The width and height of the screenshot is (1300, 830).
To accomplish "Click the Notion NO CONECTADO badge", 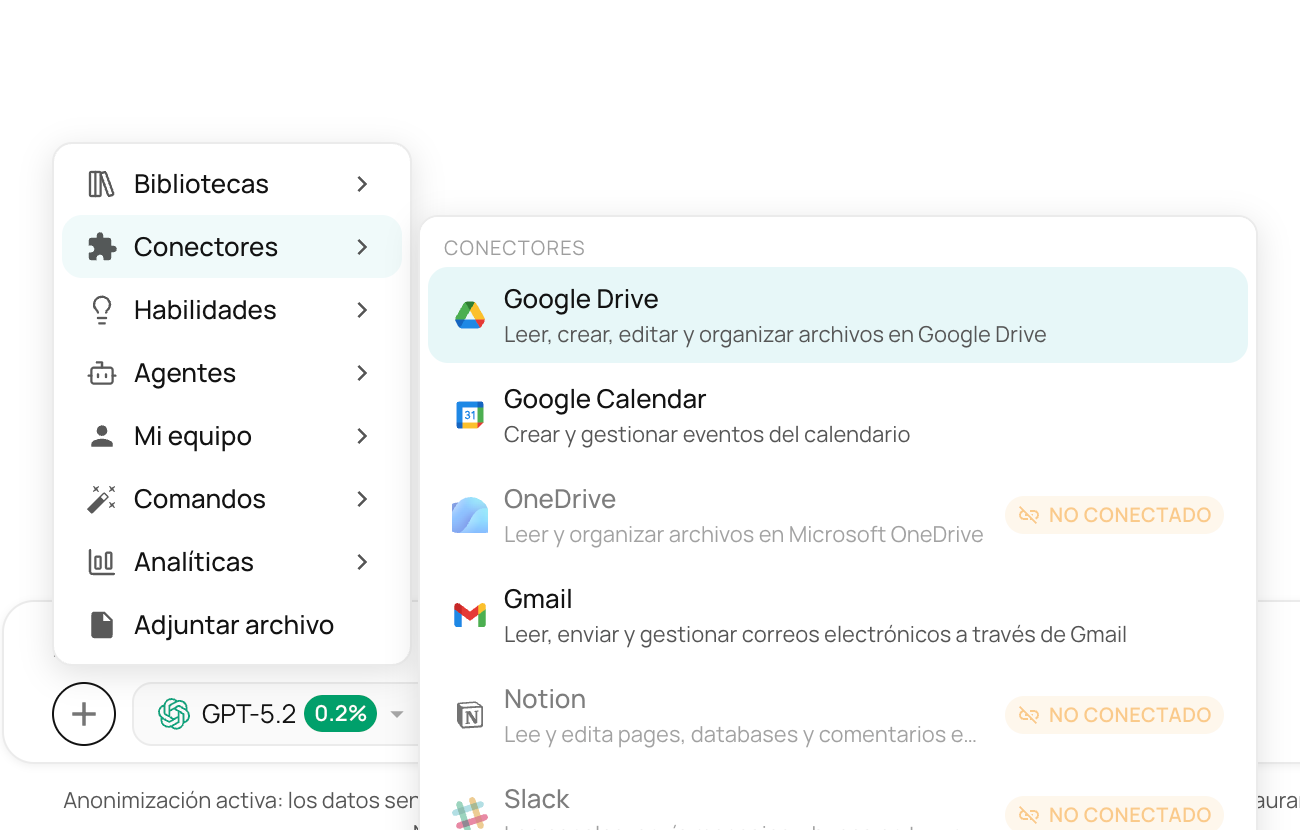I will pos(1114,715).
